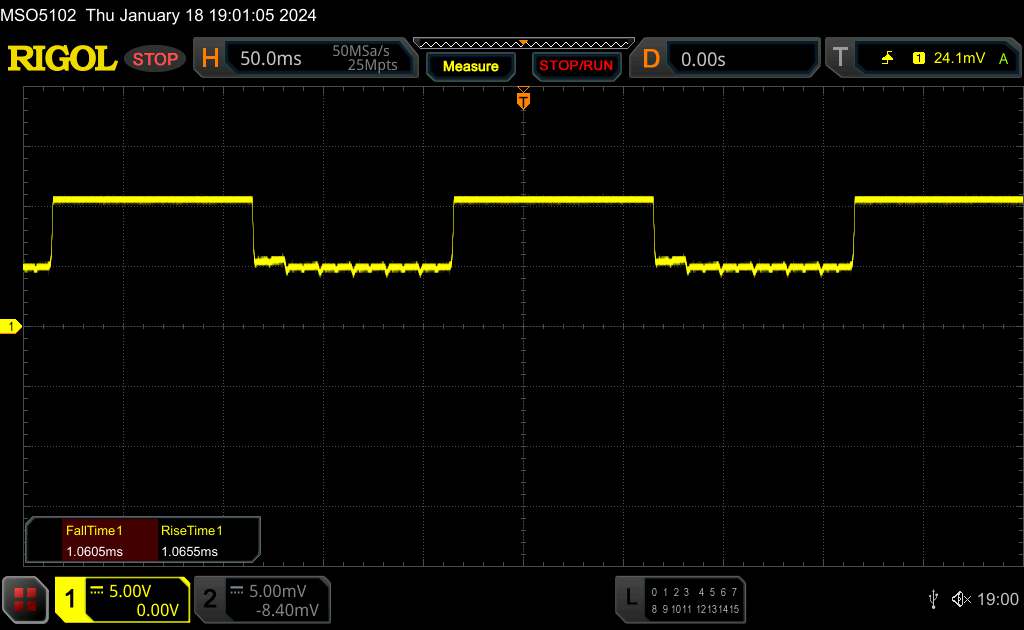Click channel 2 DC coupling icon

[x=237, y=590]
